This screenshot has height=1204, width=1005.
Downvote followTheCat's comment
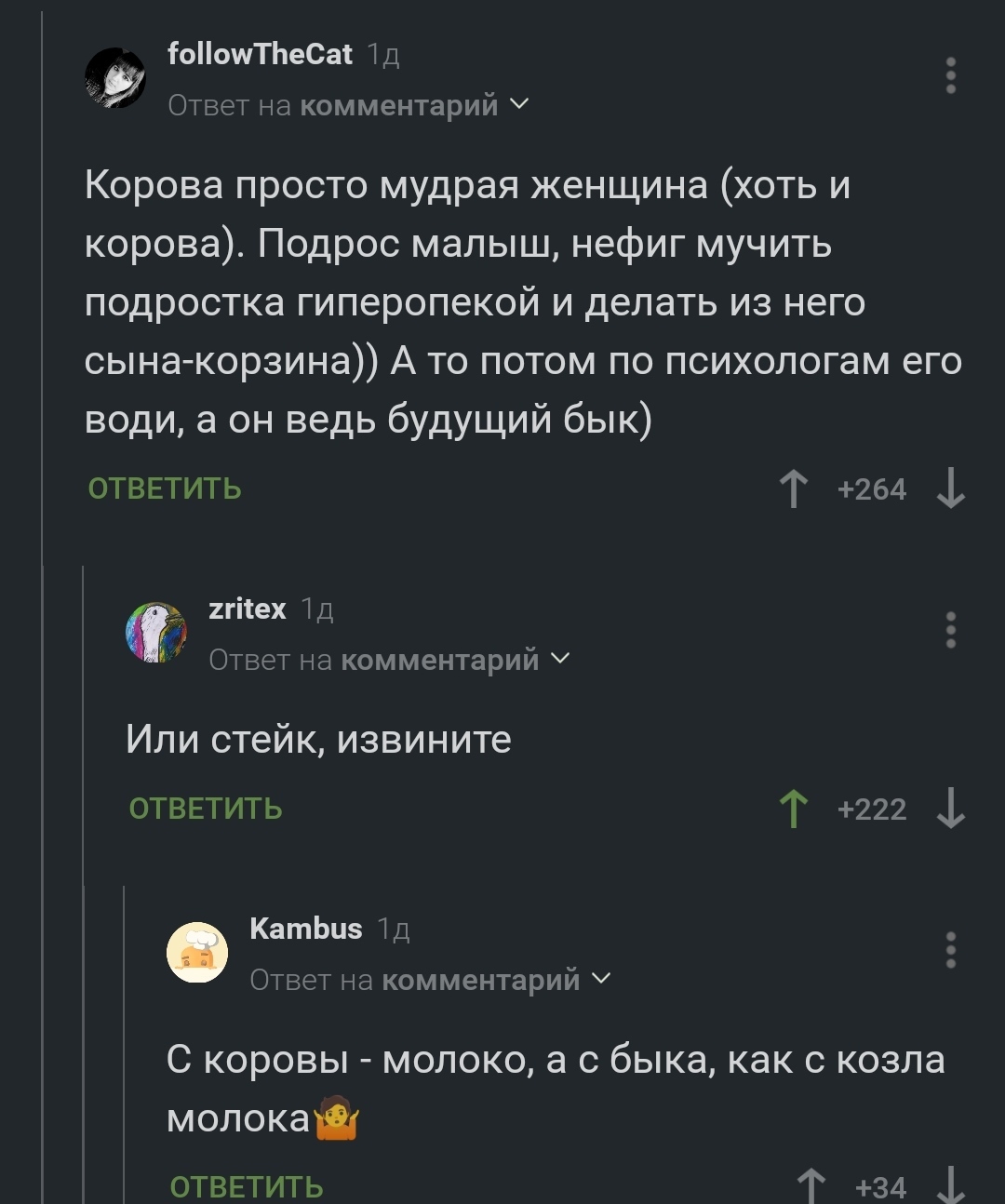pyautogui.click(x=950, y=489)
